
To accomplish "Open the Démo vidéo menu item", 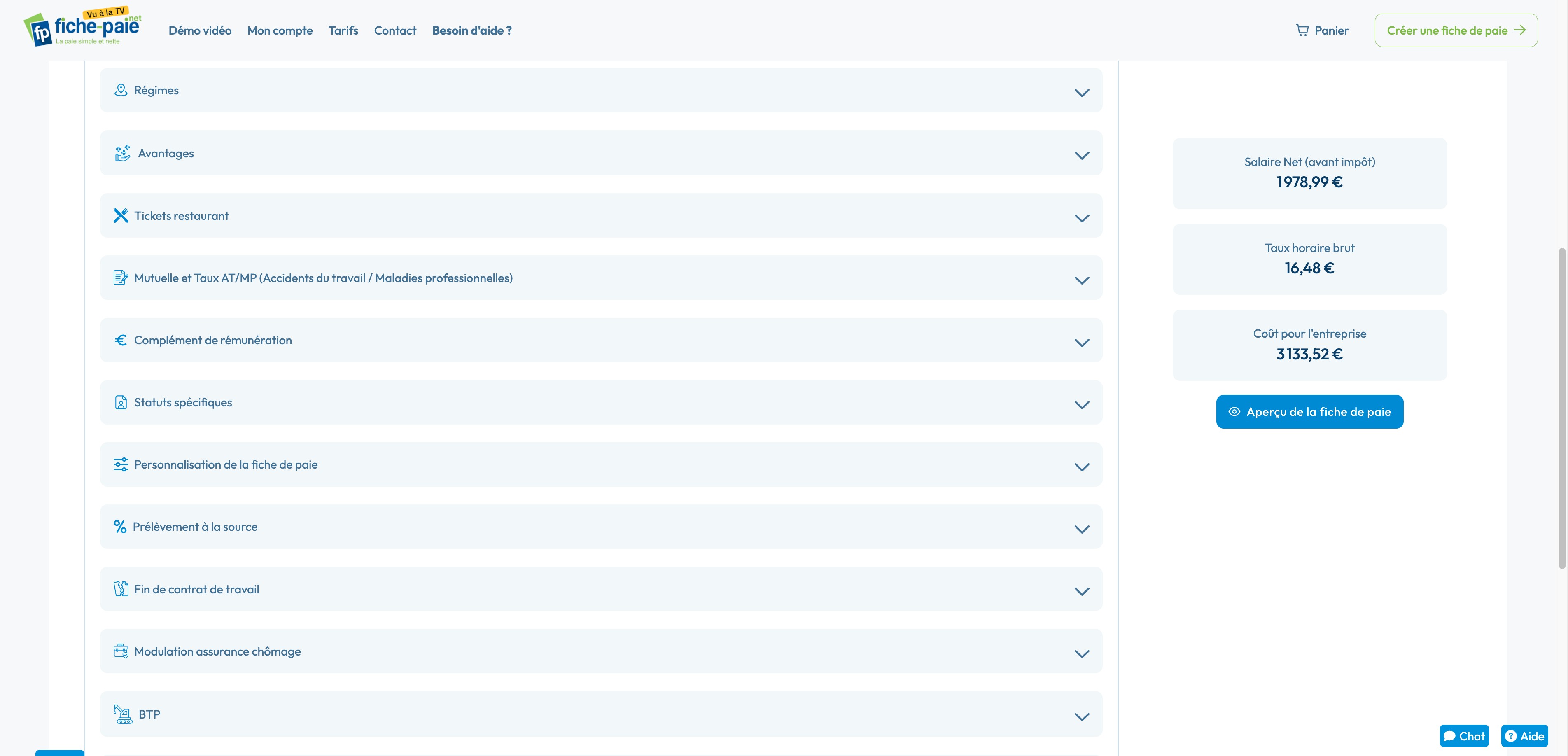I will click(x=200, y=30).
